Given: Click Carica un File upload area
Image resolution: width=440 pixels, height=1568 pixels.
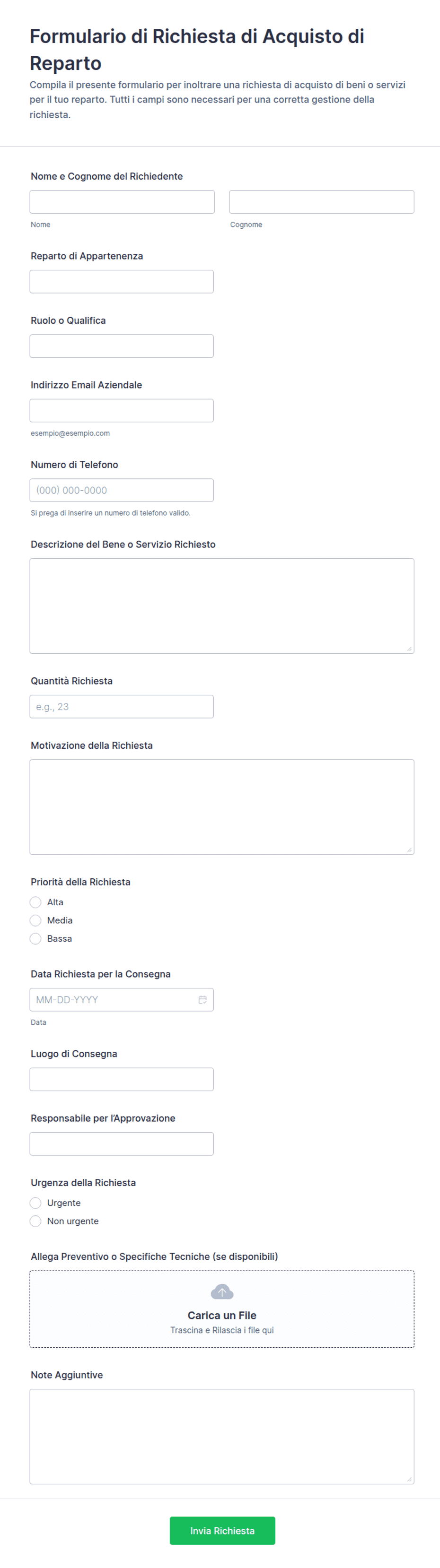Looking at the screenshot, I should pyautogui.click(x=222, y=1308).
